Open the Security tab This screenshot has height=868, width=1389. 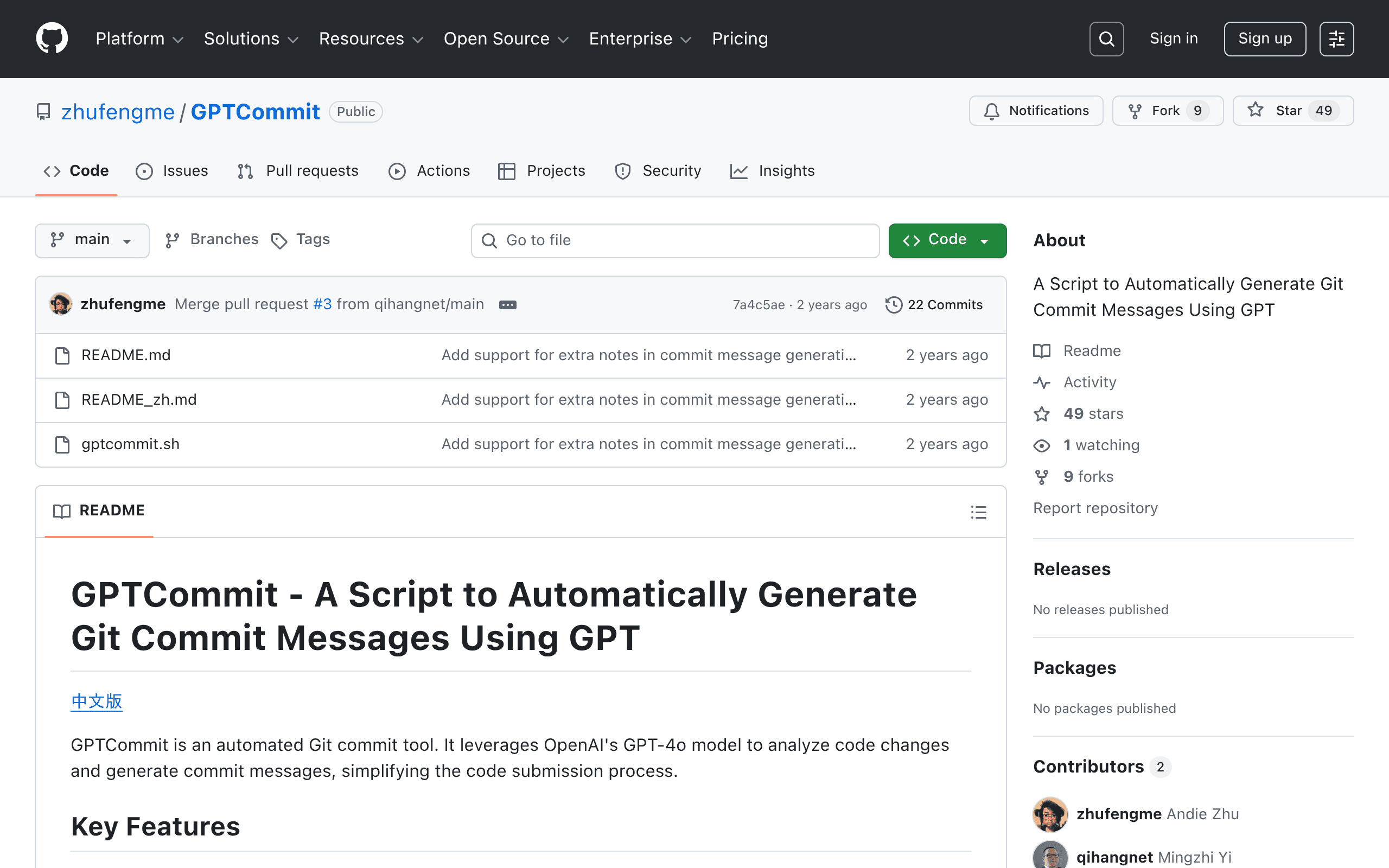pos(658,171)
